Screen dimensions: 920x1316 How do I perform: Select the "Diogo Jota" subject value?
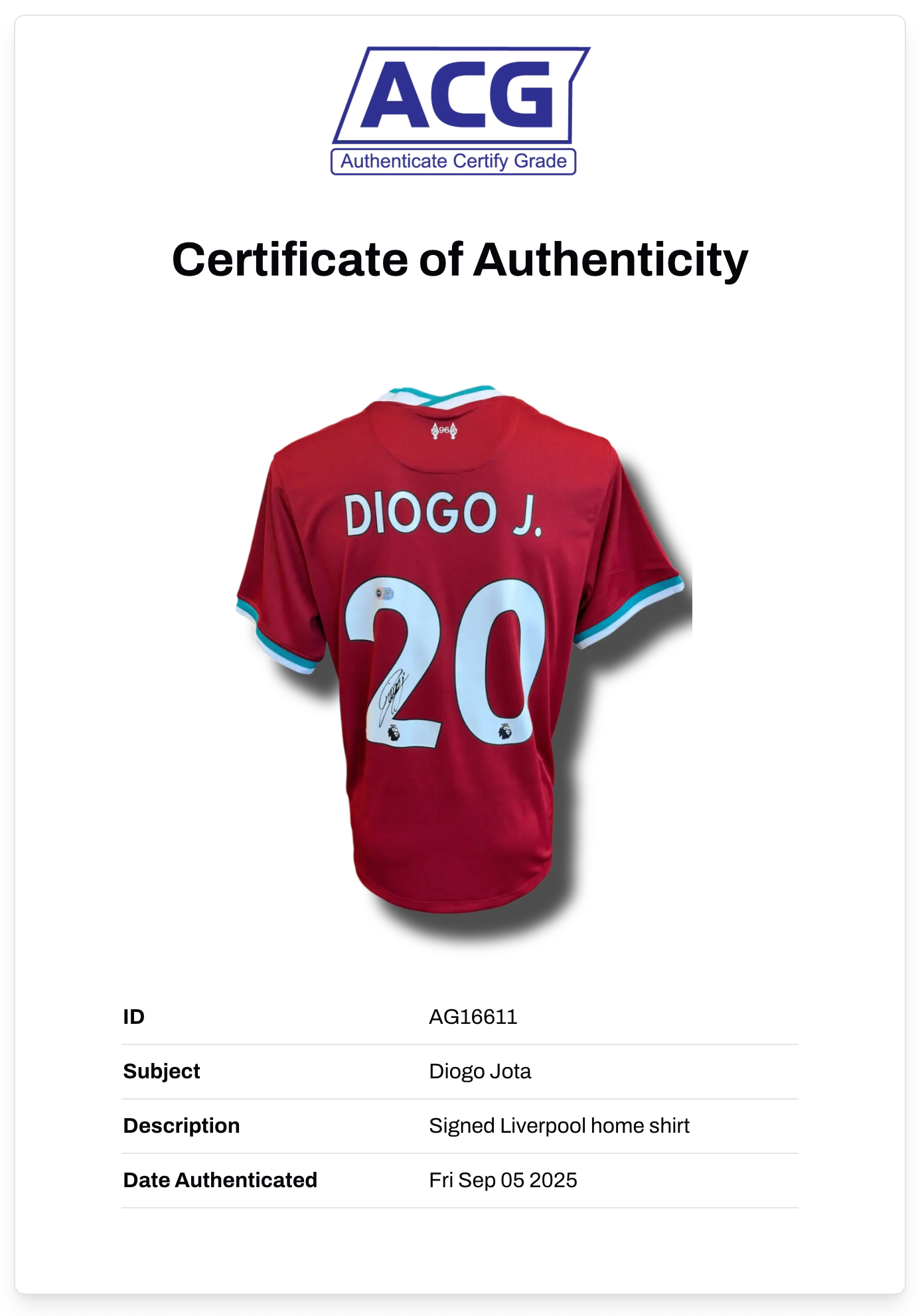(480, 1071)
